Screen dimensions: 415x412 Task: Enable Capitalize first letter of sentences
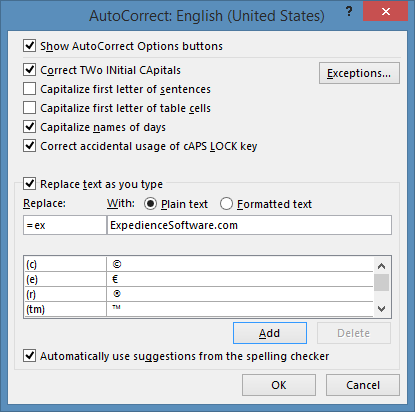pyautogui.click(x=30, y=89)
